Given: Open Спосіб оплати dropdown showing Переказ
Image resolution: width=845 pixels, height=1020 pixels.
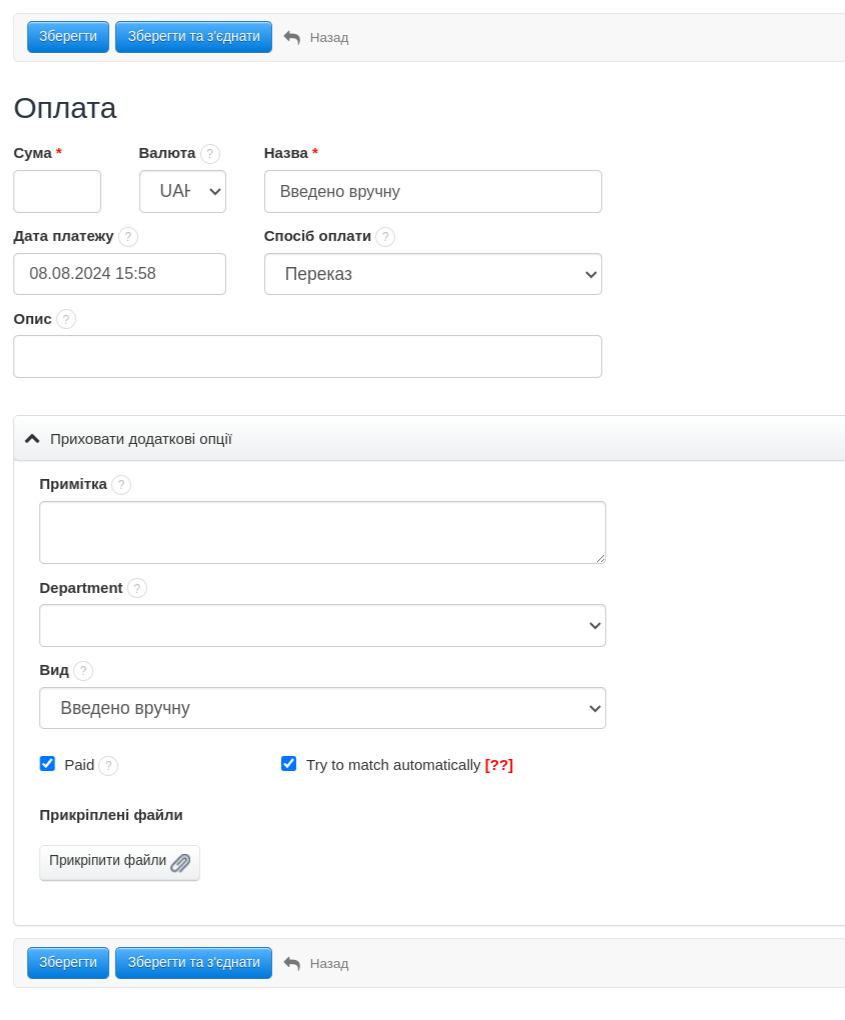Looking at the screenshot, I should (432, 274).
